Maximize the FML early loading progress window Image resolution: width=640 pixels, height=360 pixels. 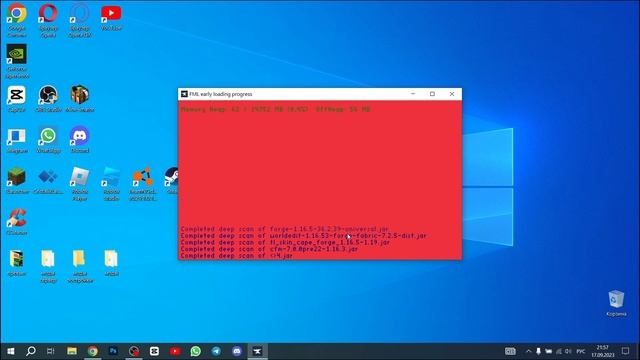tap(432, 94)
